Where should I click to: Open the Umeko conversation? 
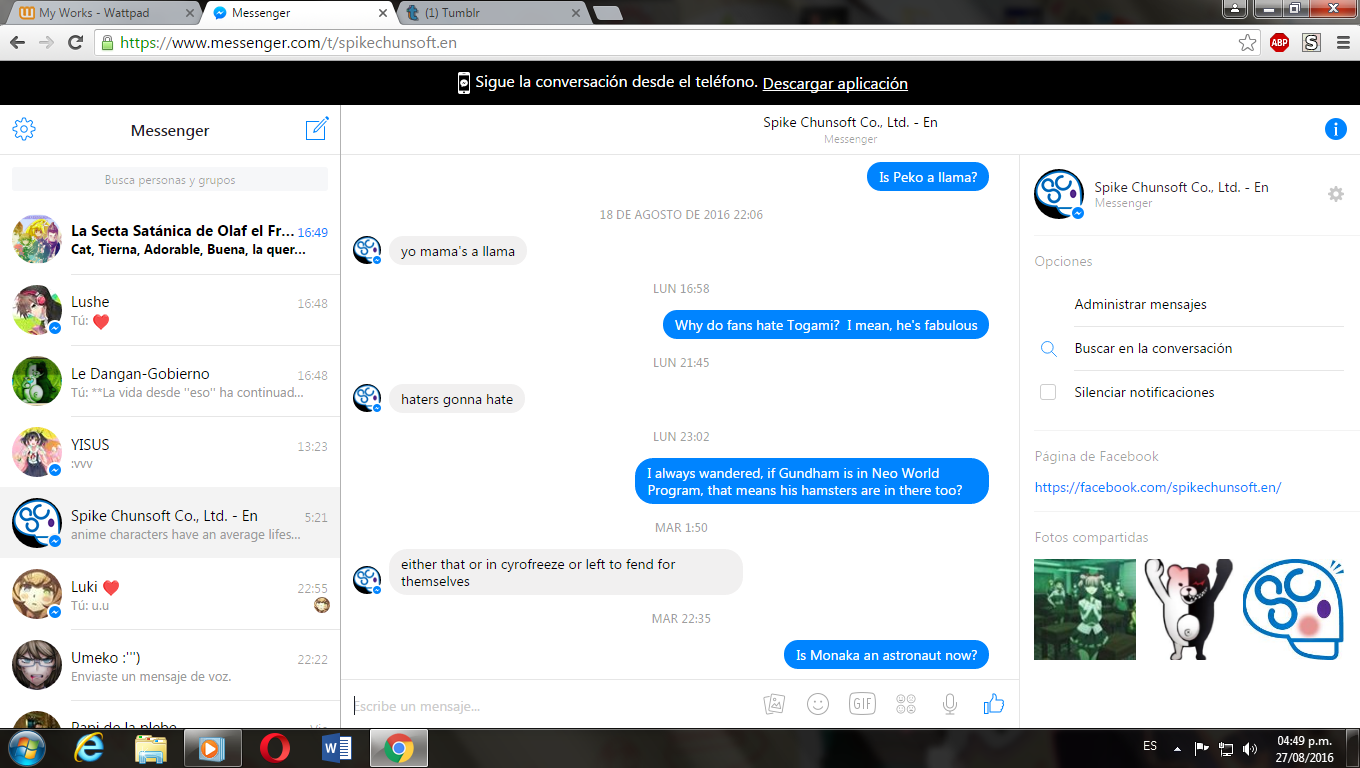coord(170,666)
